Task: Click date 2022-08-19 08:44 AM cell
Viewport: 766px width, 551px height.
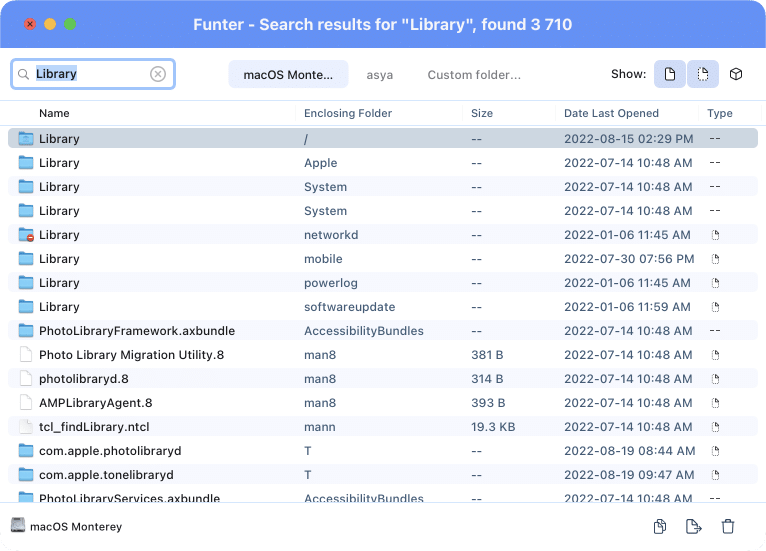Action: (629, 451)
